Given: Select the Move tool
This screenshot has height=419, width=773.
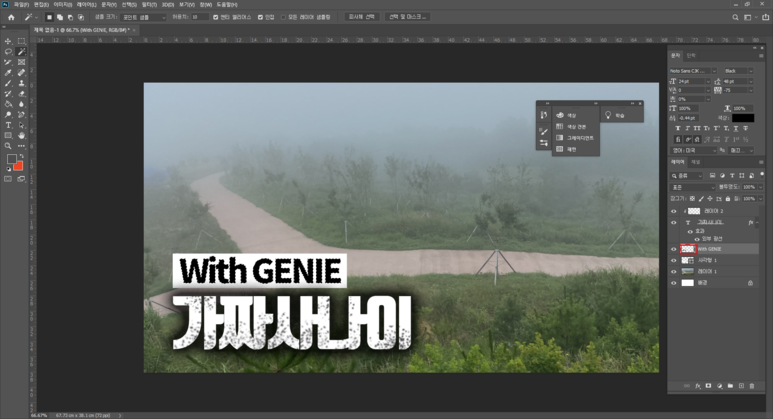Looking at the screenshot, I should (x=8, y=41).
